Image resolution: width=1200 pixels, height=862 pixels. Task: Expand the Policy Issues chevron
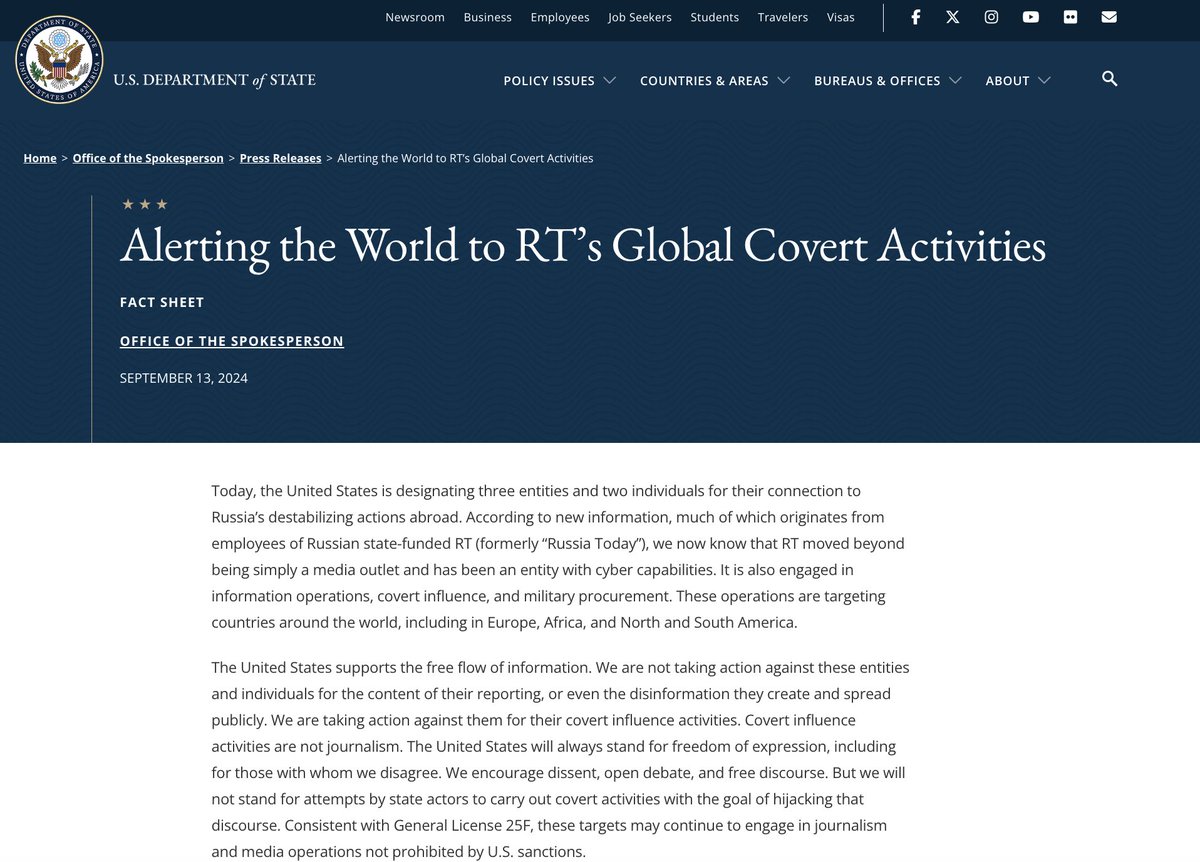click(x=609, y=80)
